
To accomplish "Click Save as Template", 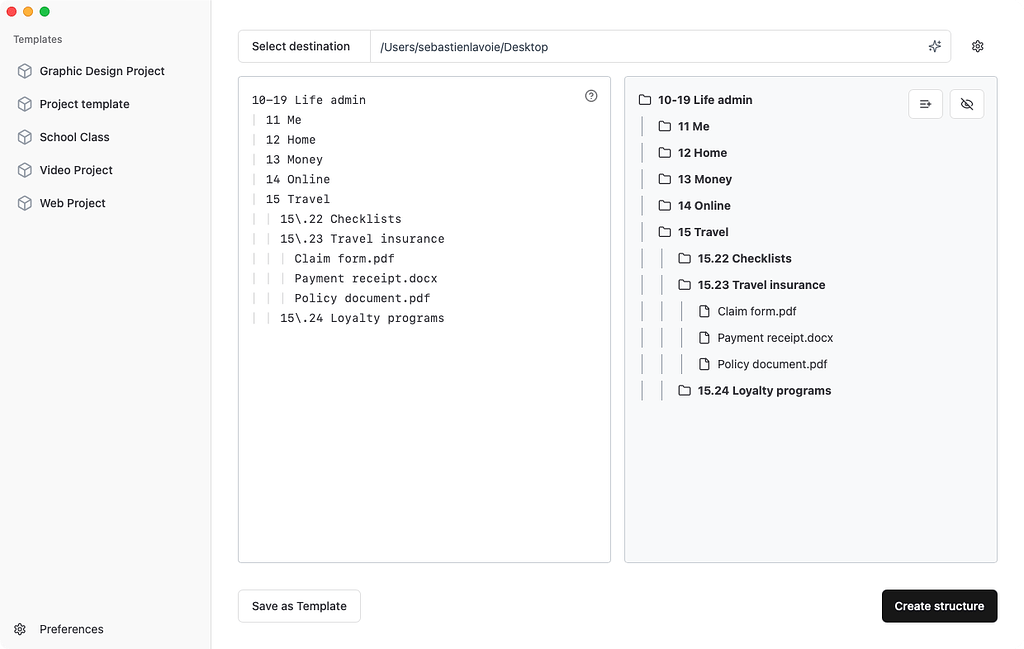I will (298, 606).
